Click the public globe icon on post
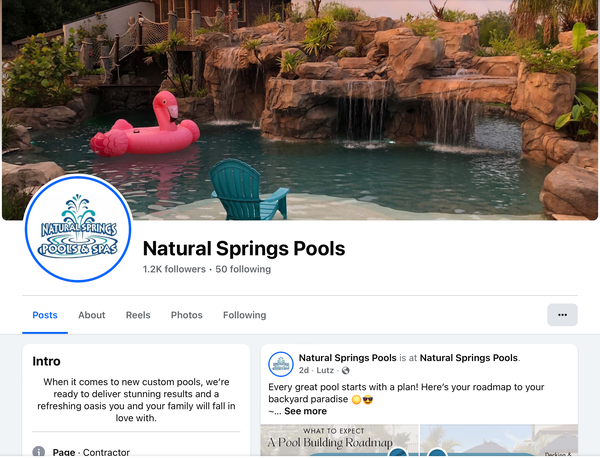The height and width of the screenshot is (458, 600). point(346,370)
